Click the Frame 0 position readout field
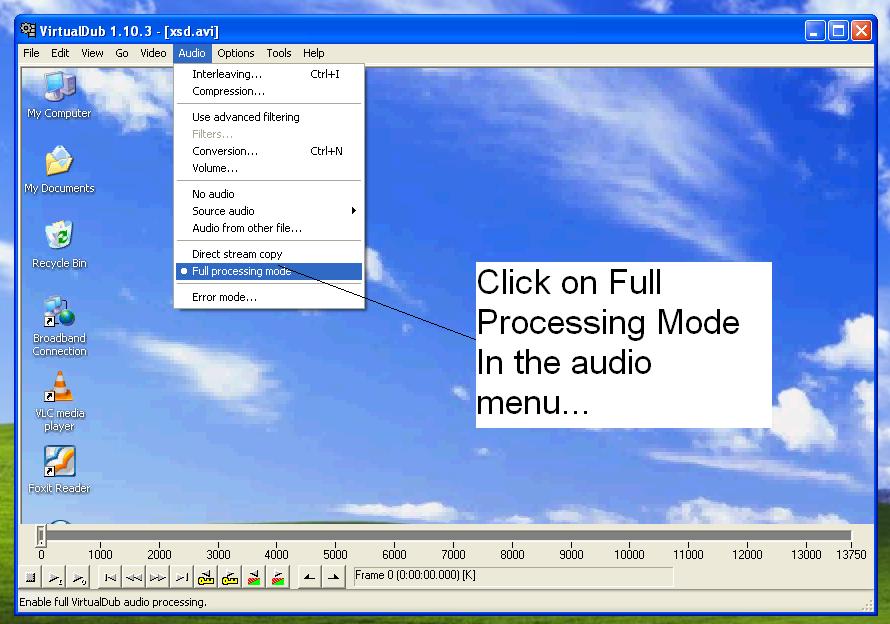 513,576
